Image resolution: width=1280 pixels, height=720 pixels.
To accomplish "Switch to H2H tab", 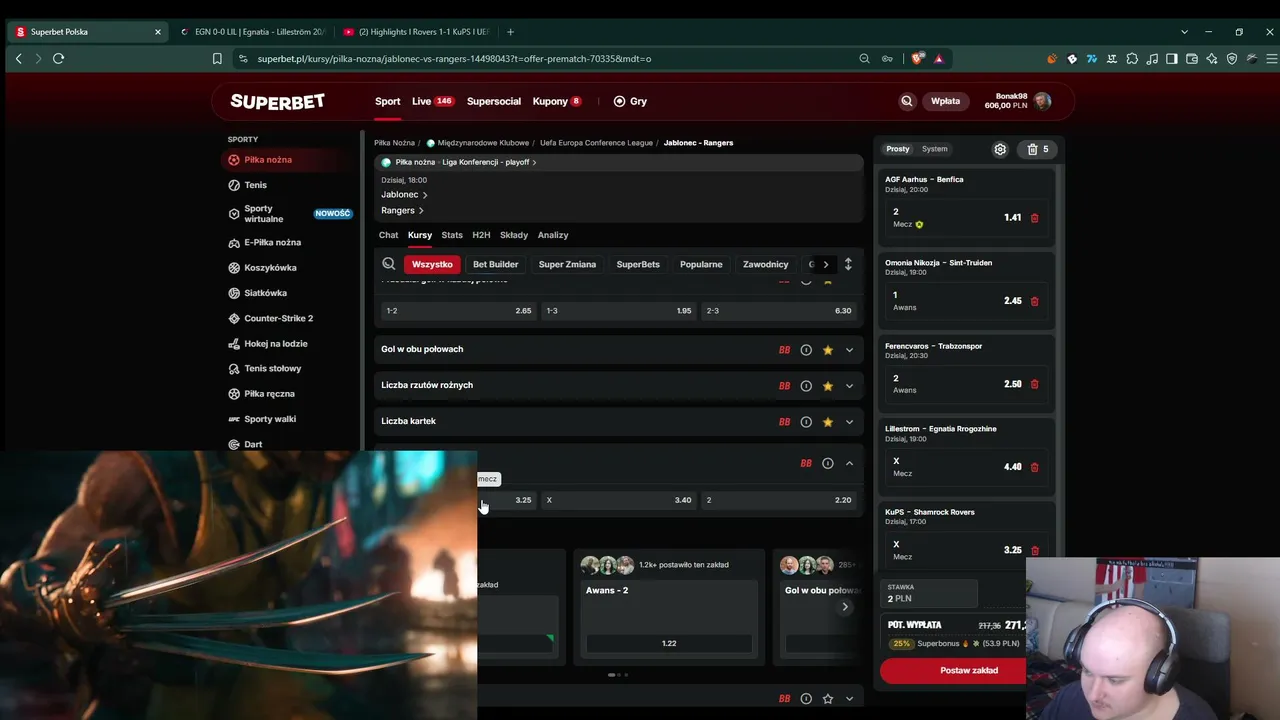I will click(481, 235).
